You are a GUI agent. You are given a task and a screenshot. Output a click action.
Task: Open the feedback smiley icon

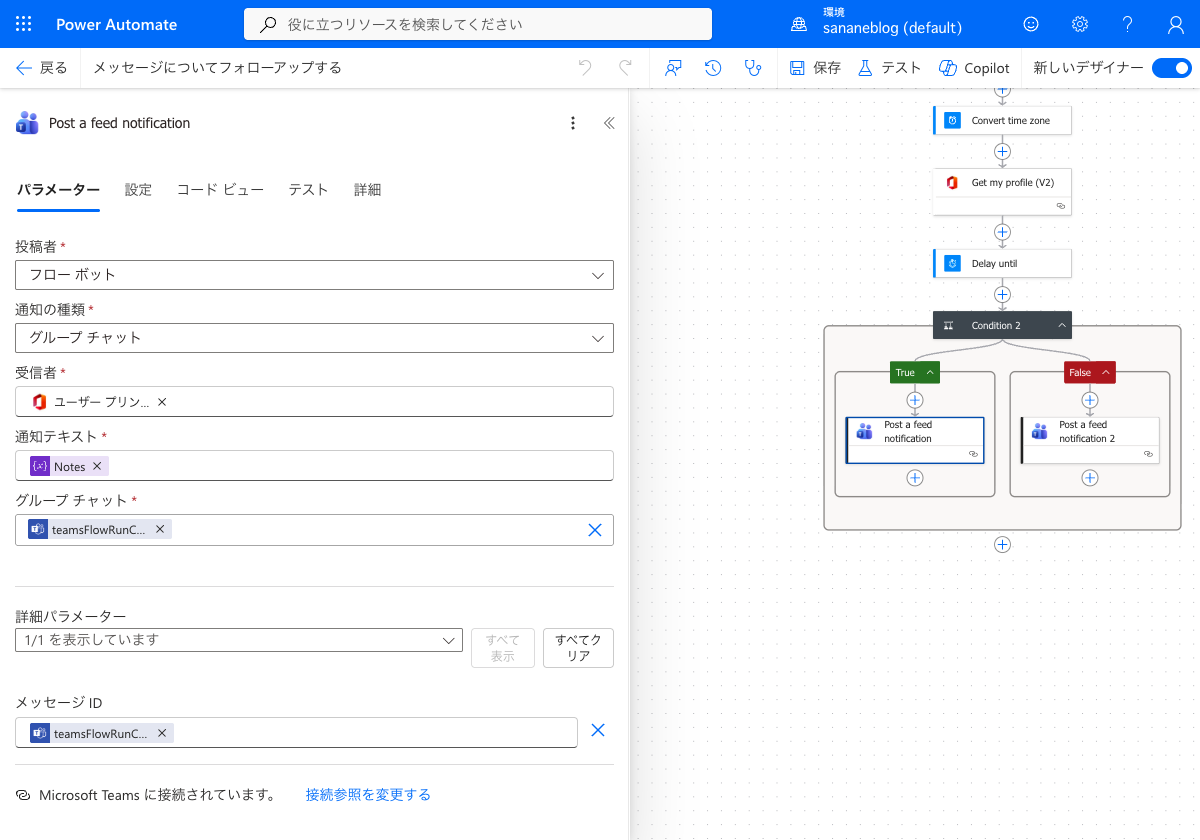point(1031,24)
